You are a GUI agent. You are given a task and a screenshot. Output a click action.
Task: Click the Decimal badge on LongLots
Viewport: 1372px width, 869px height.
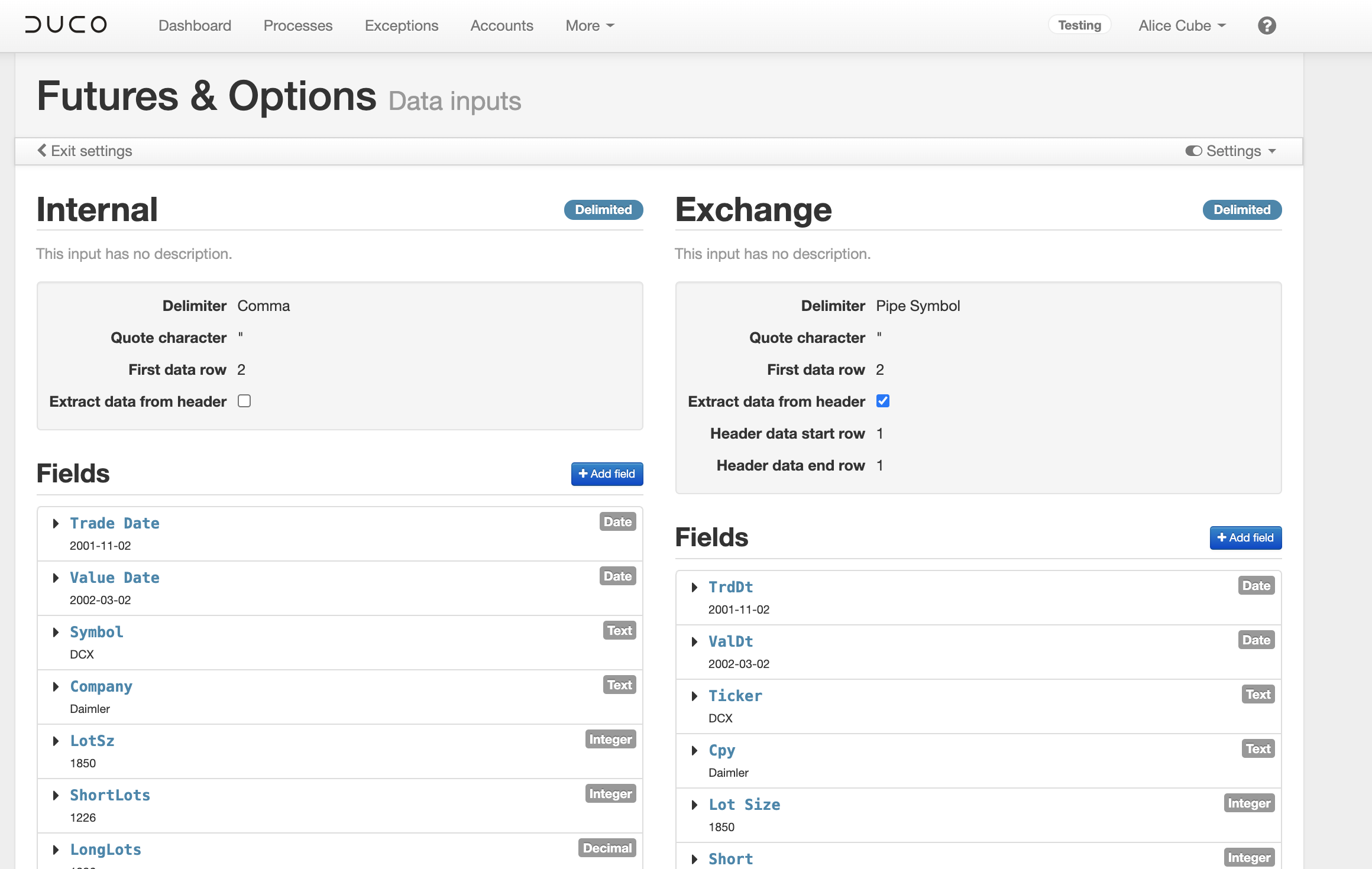tap(607, 848)
